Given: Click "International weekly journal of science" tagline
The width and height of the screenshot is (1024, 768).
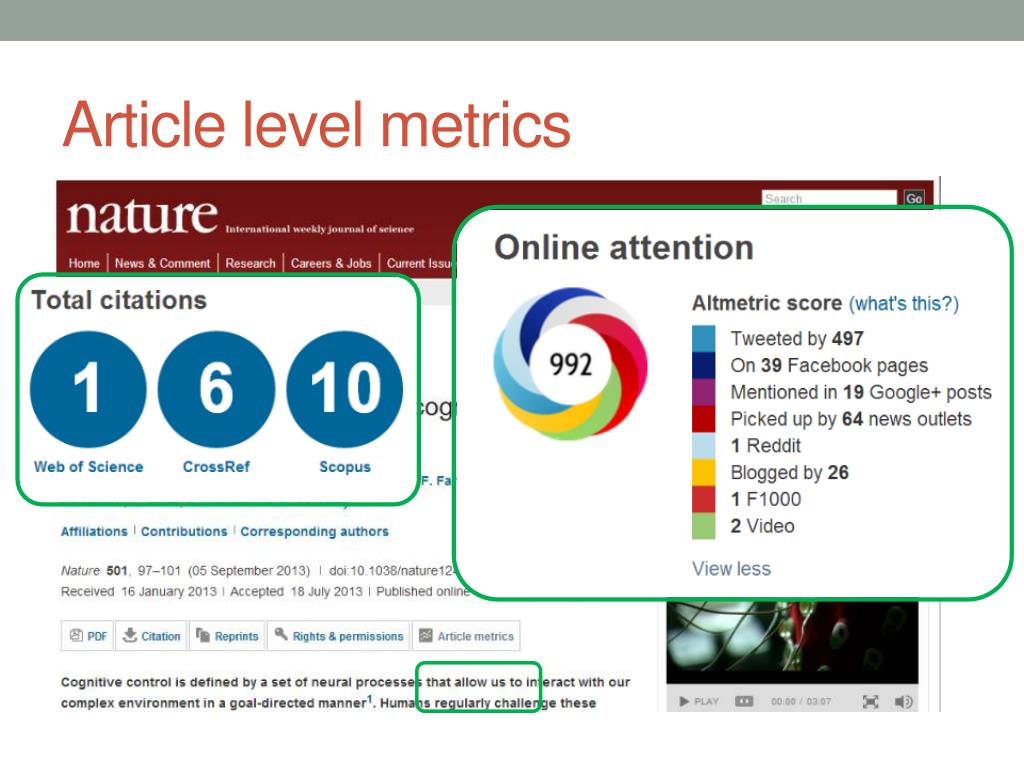Looking at the screenshot, I should [x=319, y=229].
